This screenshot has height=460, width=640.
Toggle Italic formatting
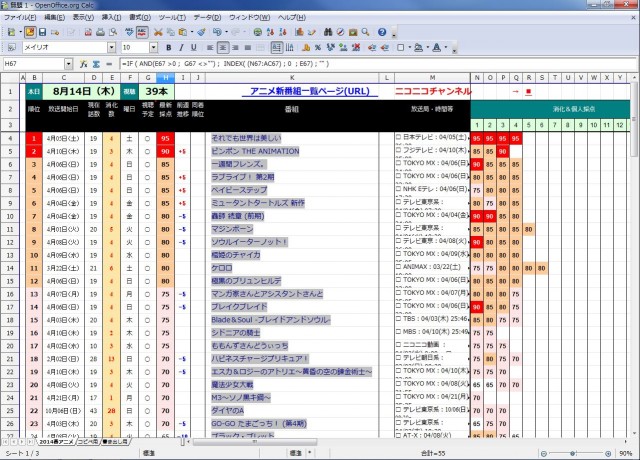[181, 48]
